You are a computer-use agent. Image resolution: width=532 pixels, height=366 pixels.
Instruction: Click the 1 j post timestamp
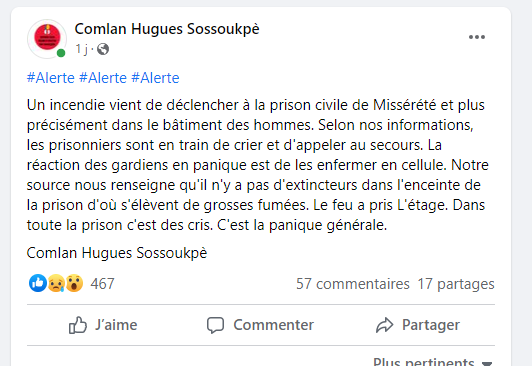pos(81,49)
